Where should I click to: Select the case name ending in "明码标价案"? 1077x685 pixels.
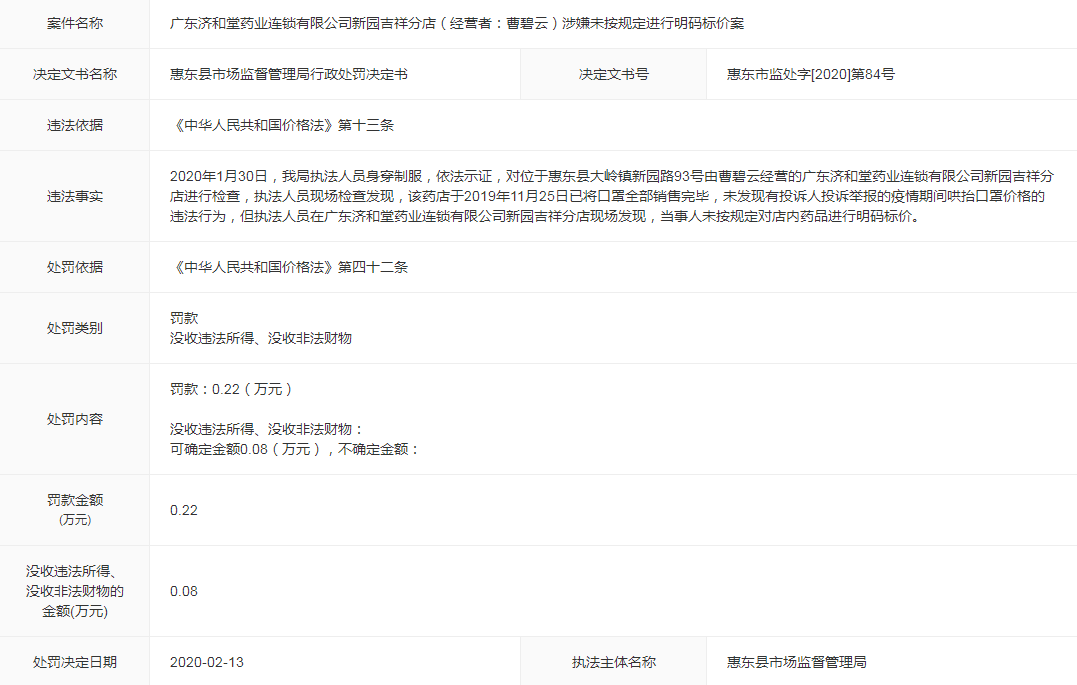point(457,23)
